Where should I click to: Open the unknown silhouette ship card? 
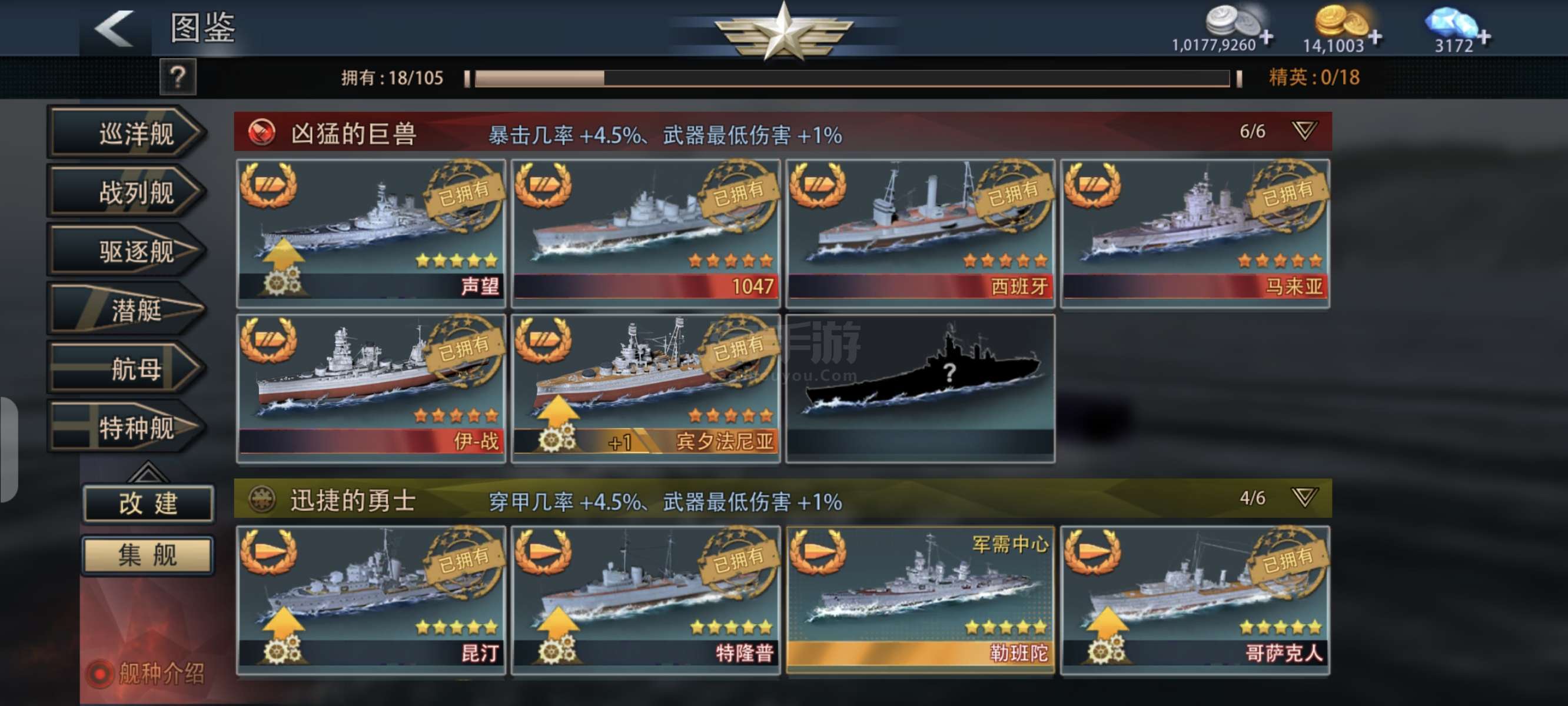click(920, 389)
